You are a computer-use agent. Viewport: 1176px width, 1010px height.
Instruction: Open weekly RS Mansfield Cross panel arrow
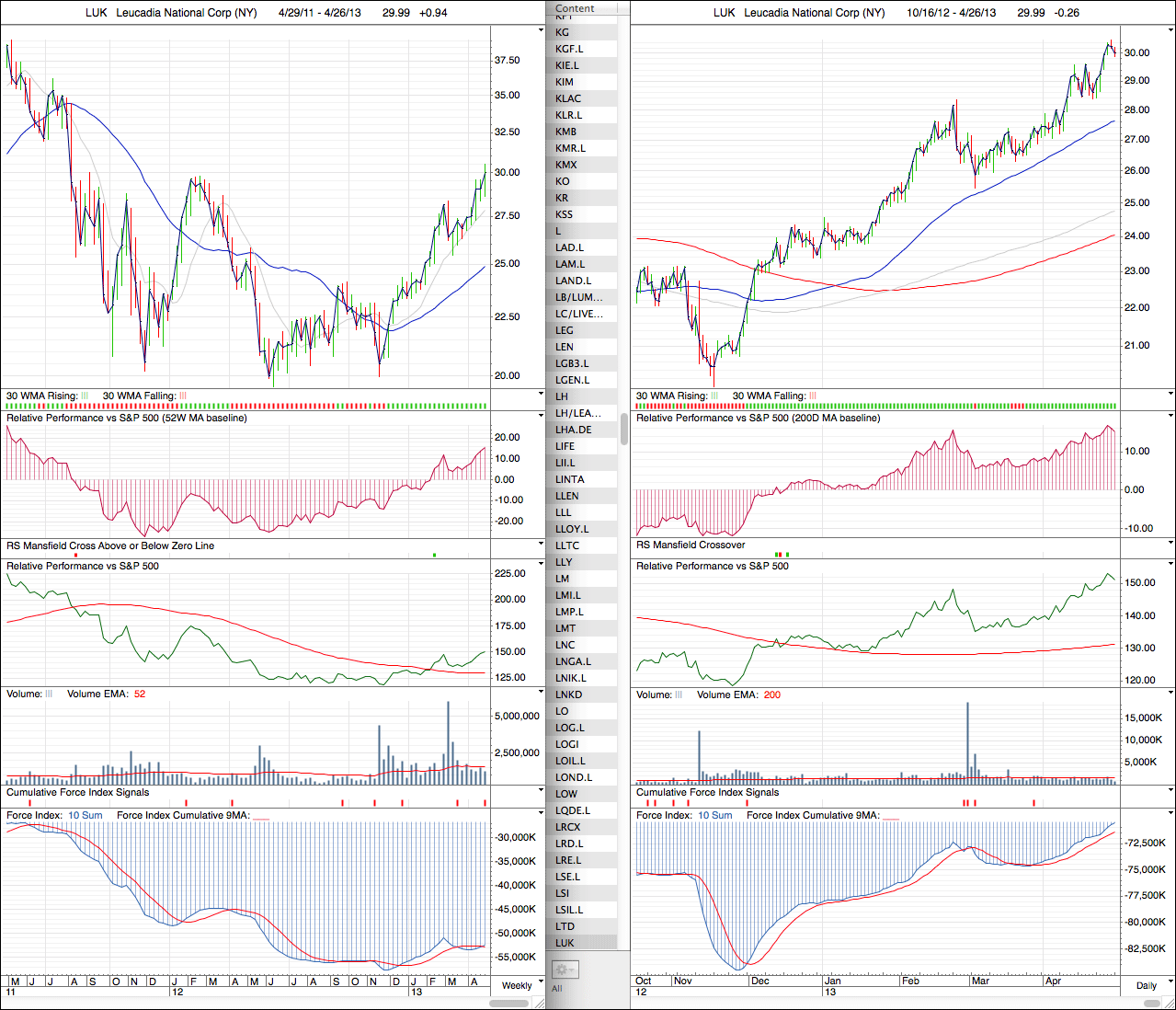[x=541, y=545]
